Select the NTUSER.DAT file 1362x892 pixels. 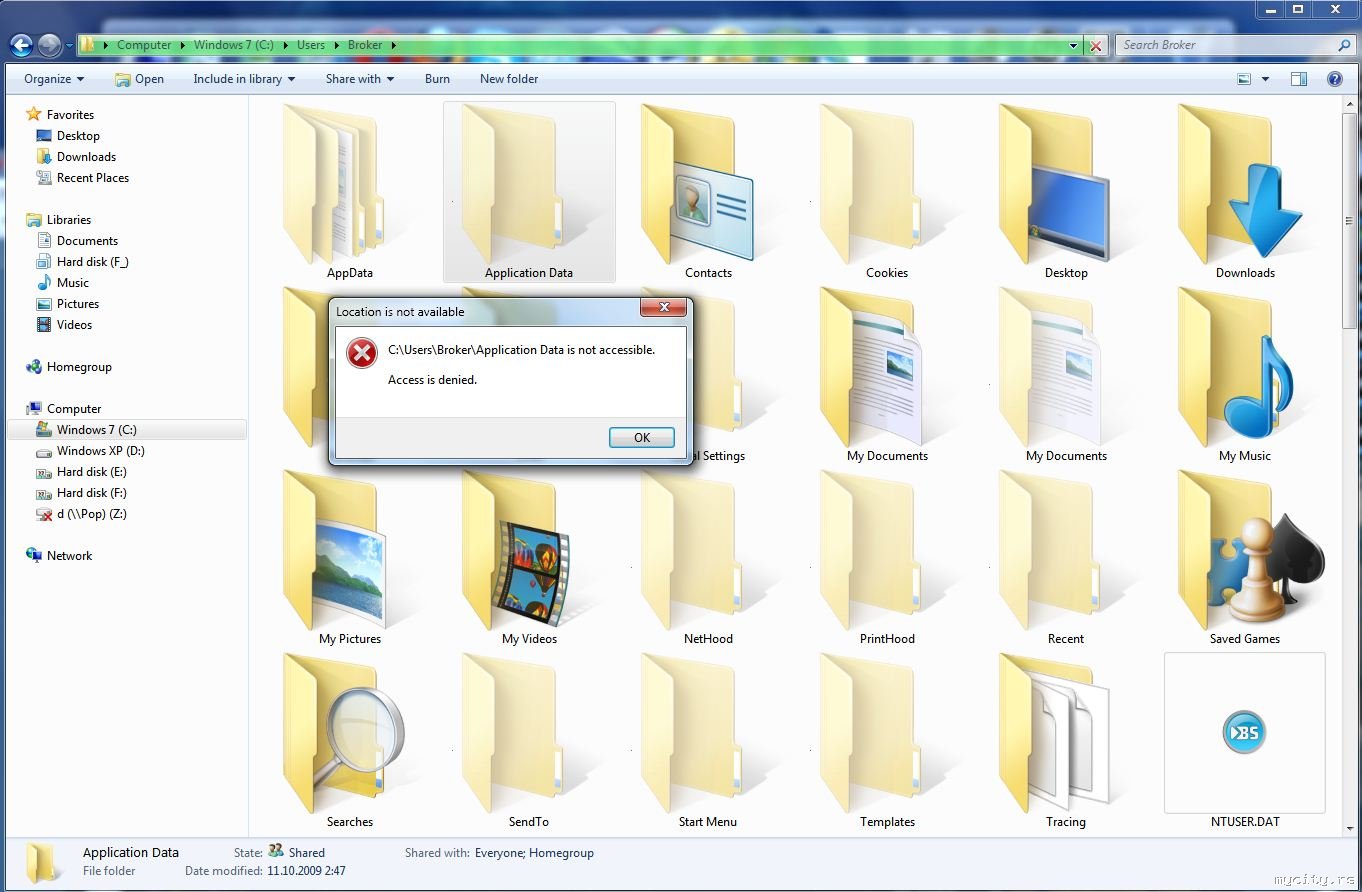click(x=1245, y=742)
